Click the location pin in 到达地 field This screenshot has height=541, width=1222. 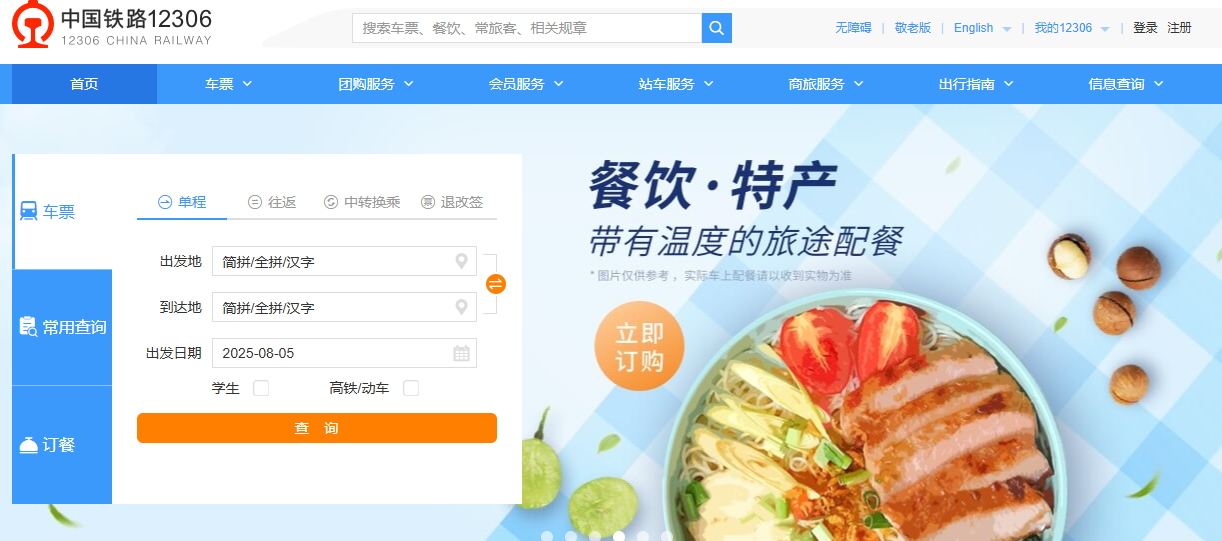pos(461,307)
